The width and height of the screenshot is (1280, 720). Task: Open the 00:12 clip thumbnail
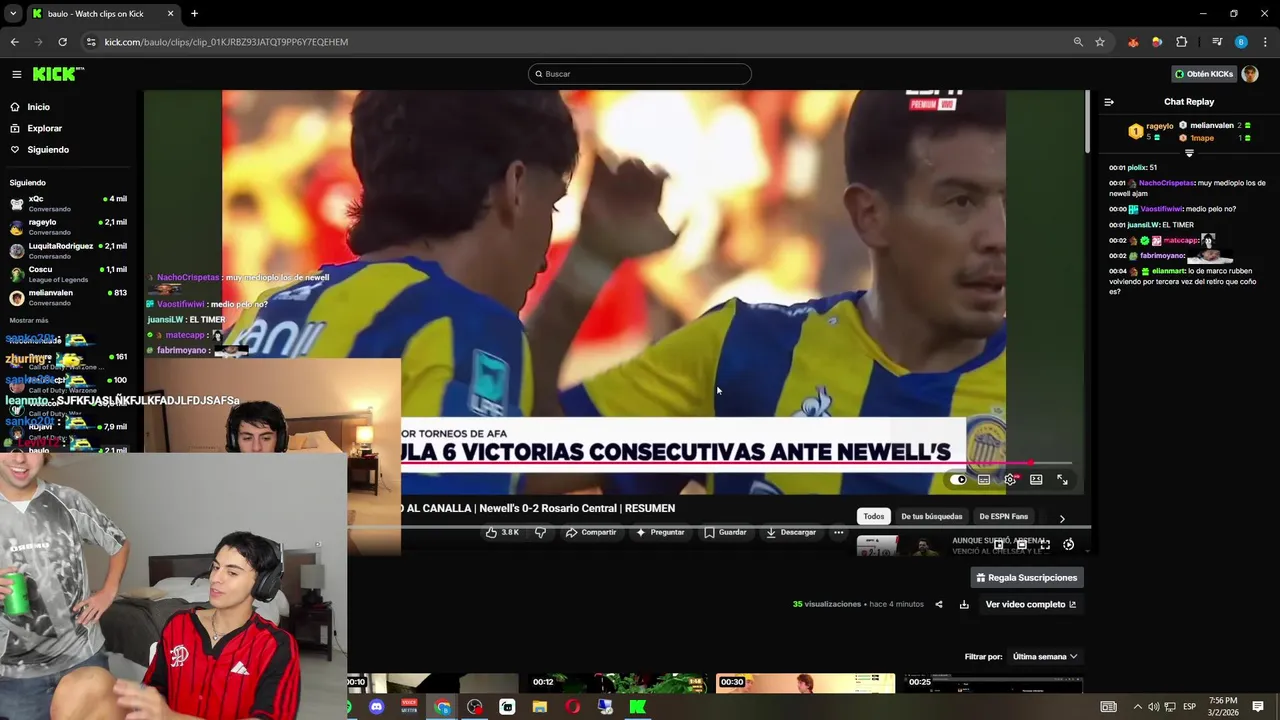tap(620, 684)
